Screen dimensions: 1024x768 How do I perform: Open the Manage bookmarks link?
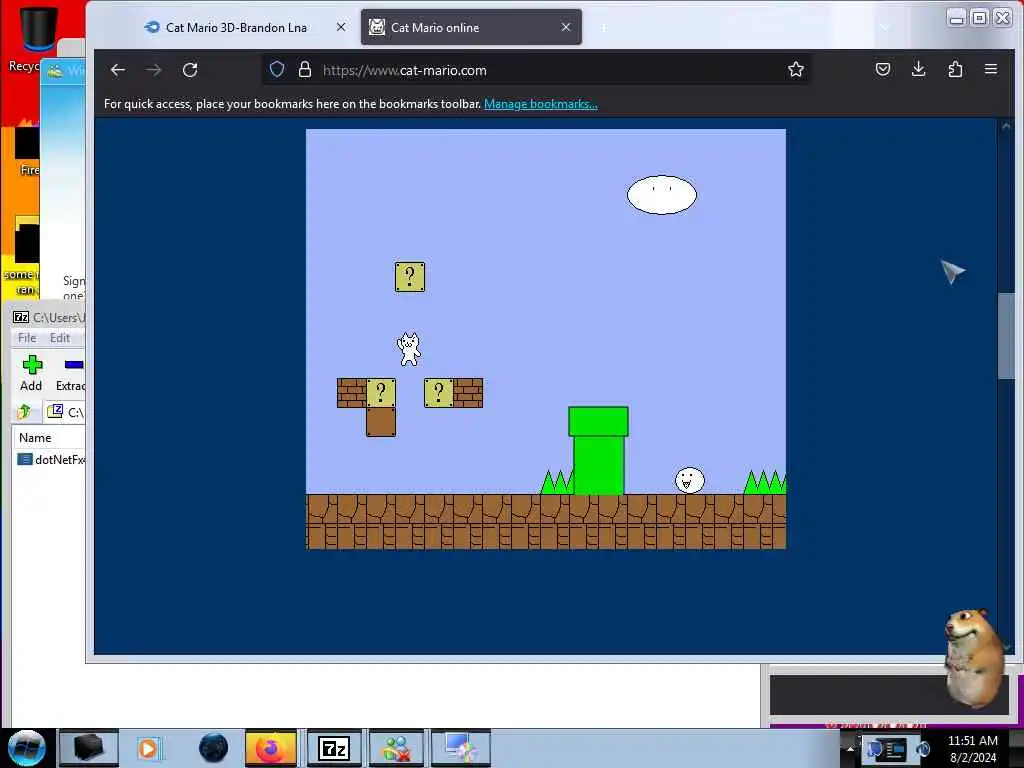pos(541,104)
